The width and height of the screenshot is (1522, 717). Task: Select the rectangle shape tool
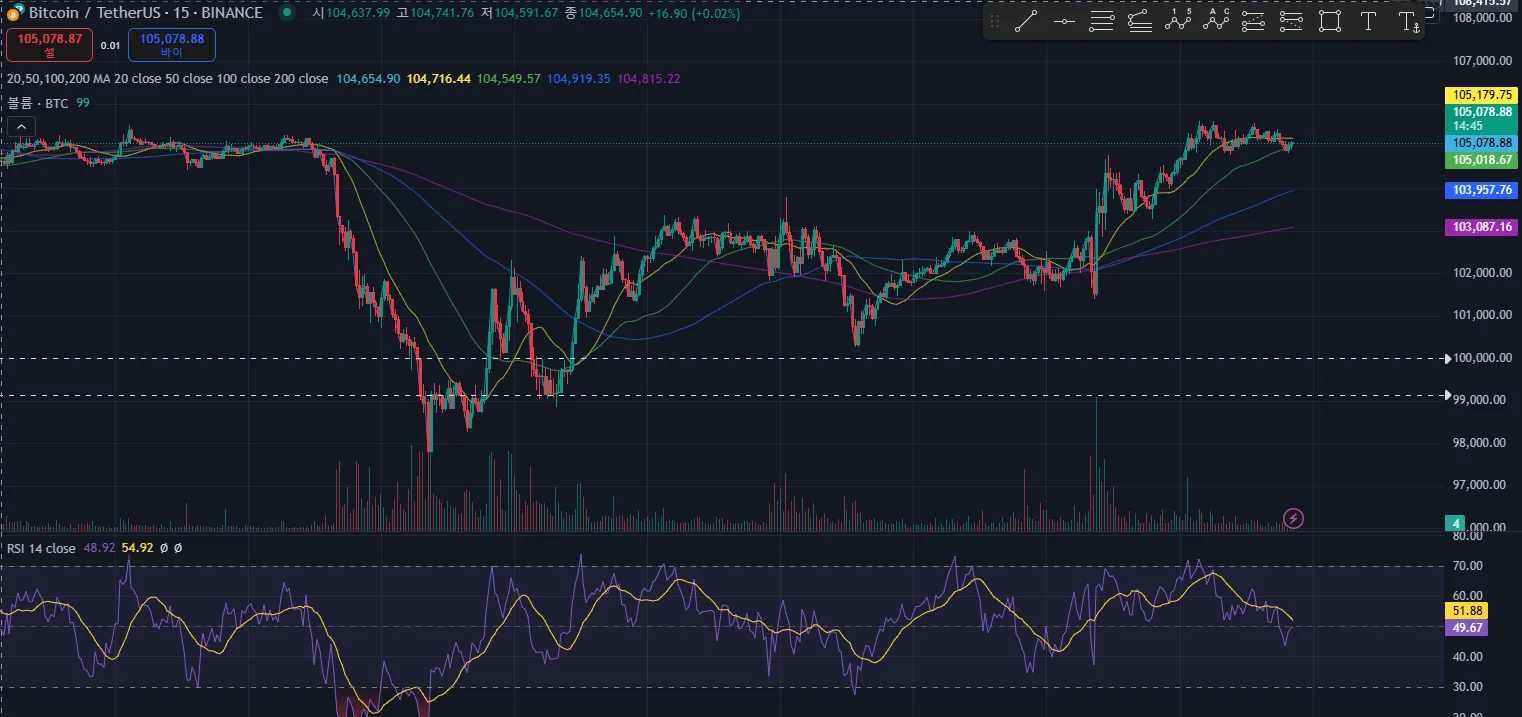(x=1329, y=22)
